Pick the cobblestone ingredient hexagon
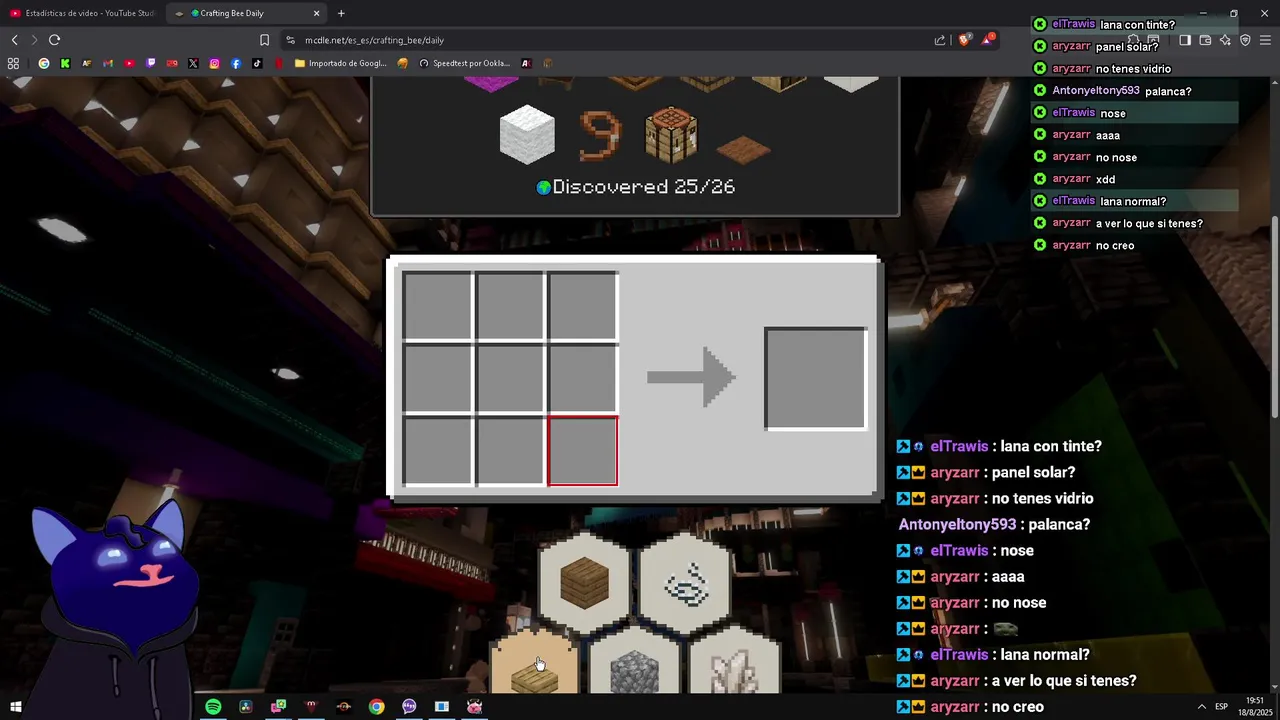Image resolution: width=1280 pixels, height=720 pixels. [635, 661]
